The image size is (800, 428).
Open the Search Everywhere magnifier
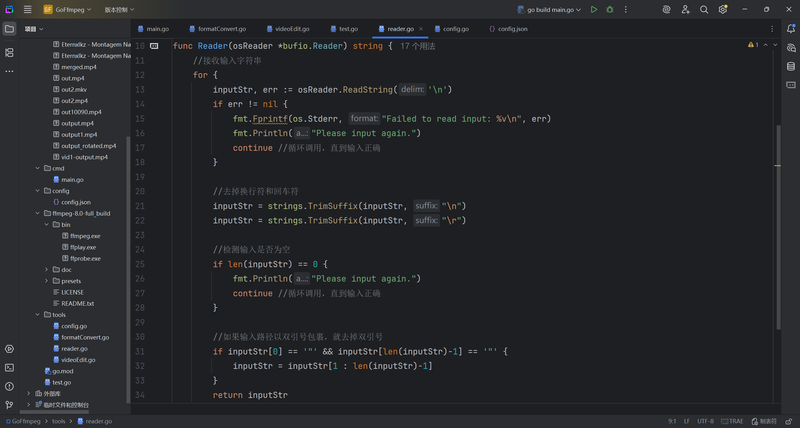[704, 9]
